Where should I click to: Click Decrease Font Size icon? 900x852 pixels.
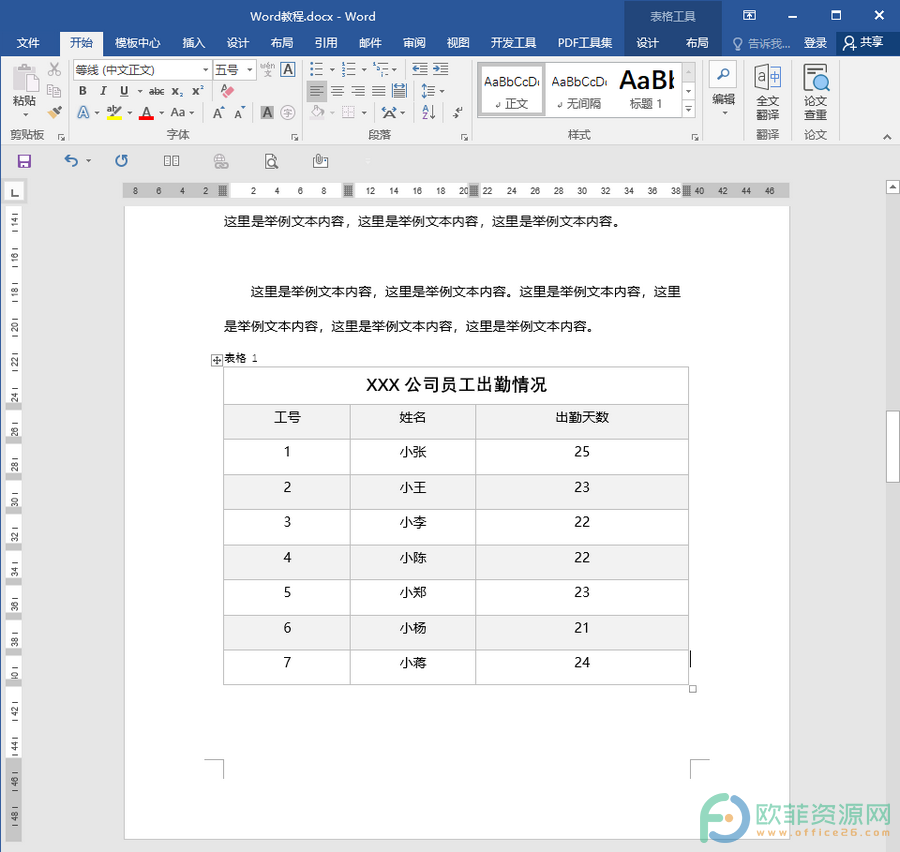tap(239, 113)
